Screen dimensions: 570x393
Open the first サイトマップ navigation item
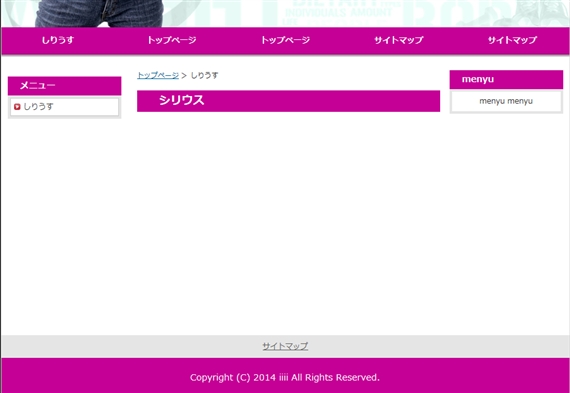[x=399, y=40]
